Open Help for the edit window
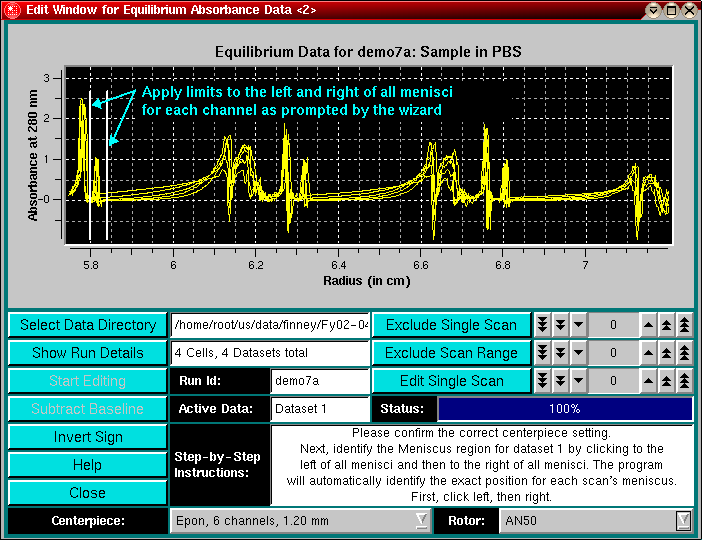Image resolution: width=702 pixels, height=540 pixels. [88, 465]
